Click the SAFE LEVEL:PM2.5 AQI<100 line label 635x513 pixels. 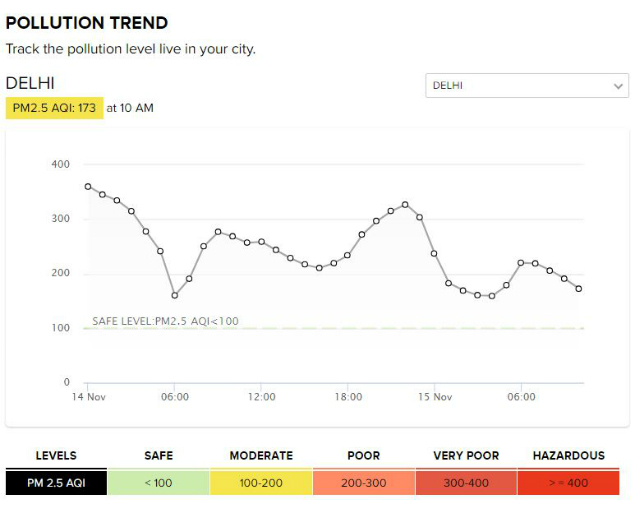tap(165, 321)
